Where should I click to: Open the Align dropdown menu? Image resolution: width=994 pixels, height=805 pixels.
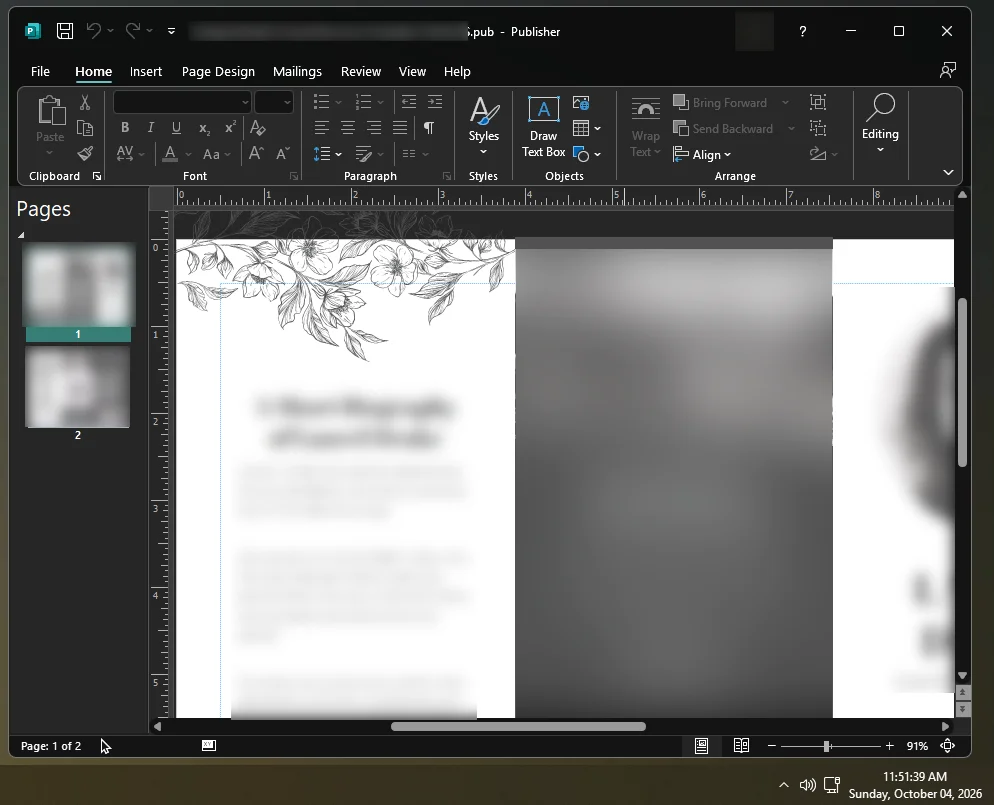[702, 154]
